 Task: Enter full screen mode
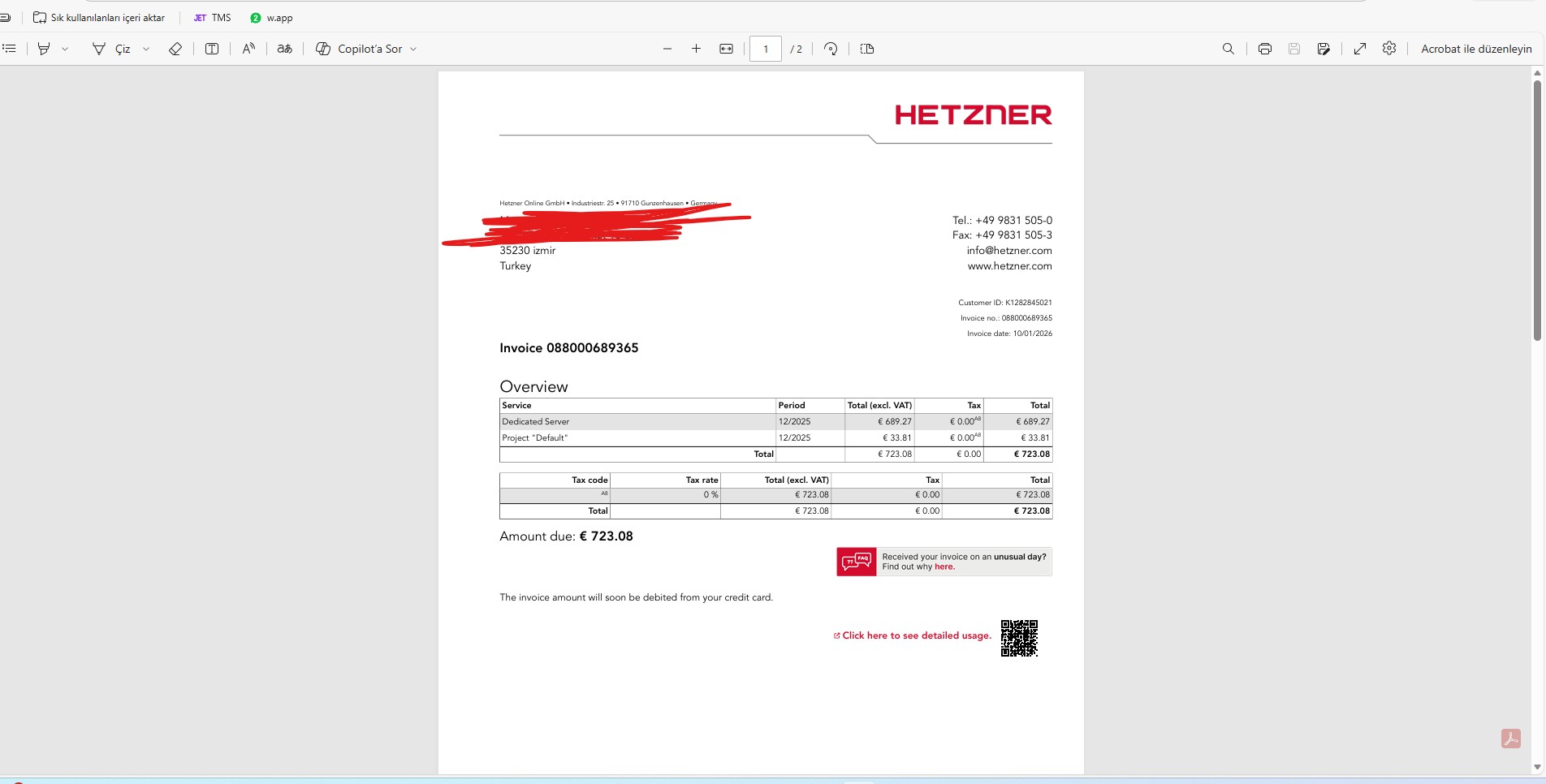coord(1360,49)
